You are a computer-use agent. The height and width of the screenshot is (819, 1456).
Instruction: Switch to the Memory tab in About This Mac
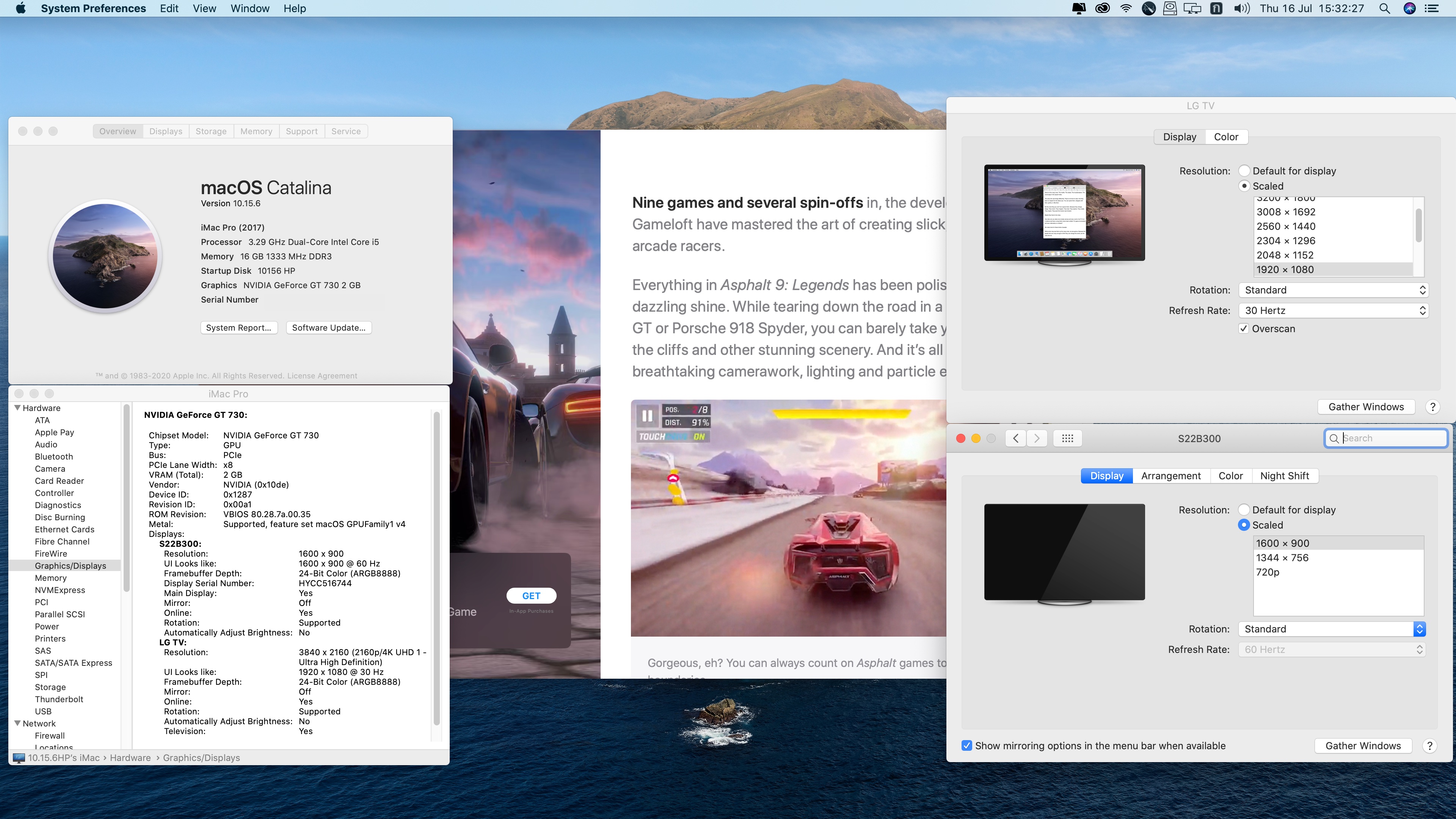coord(256,131)
